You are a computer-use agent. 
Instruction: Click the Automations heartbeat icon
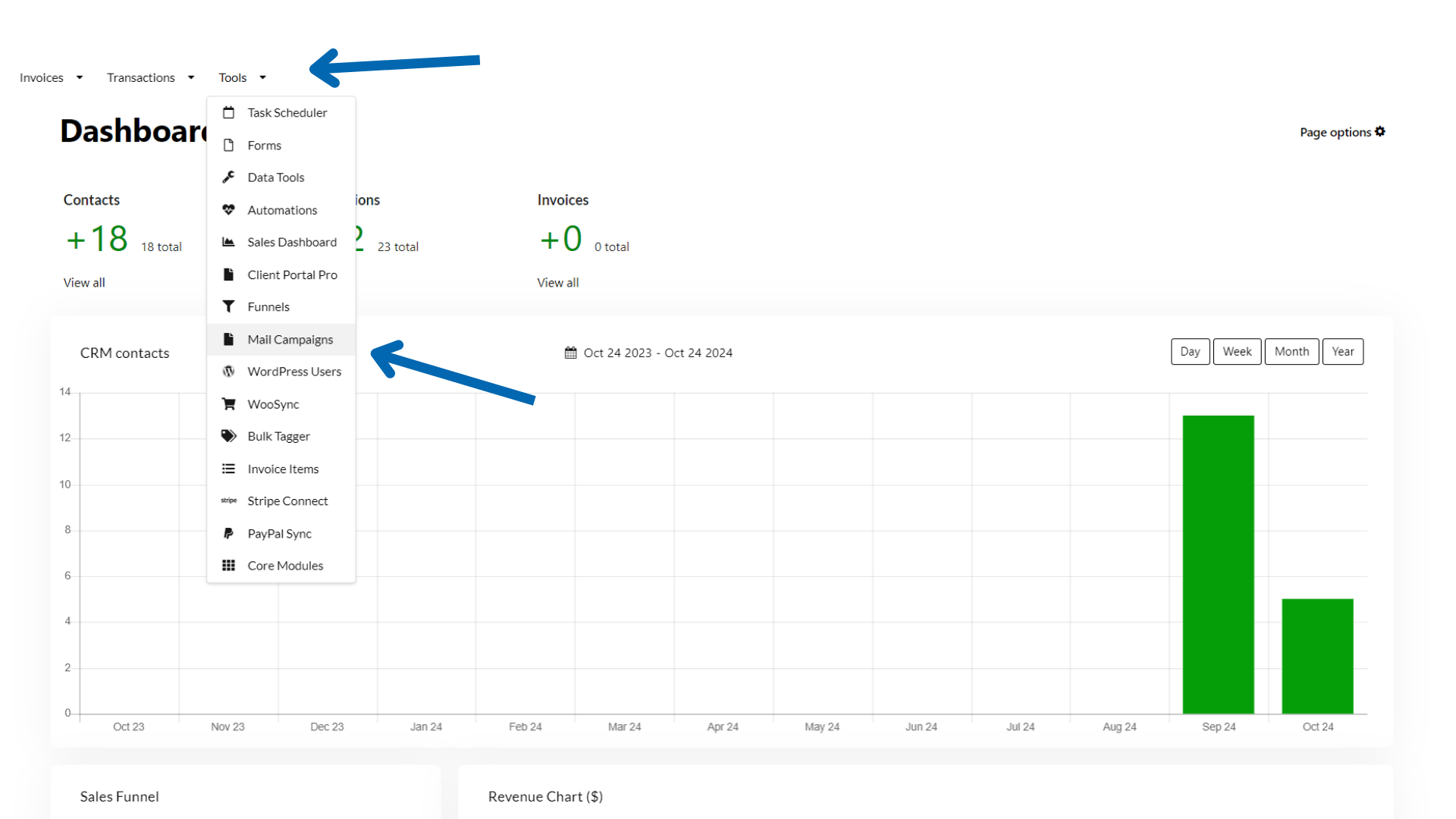coord(228,209)
